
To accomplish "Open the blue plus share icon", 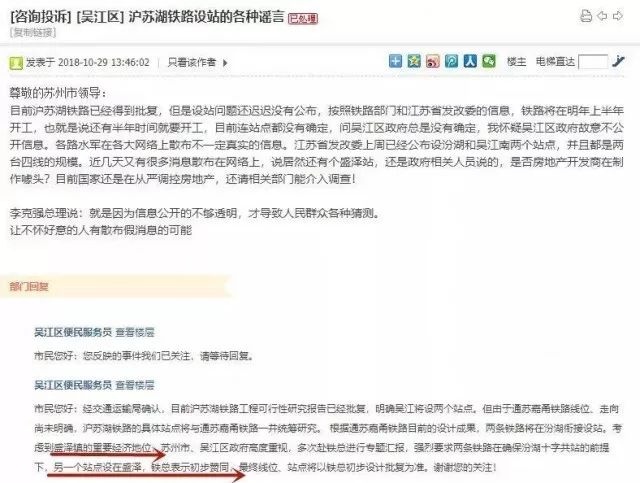I will (x=395, y=61).
